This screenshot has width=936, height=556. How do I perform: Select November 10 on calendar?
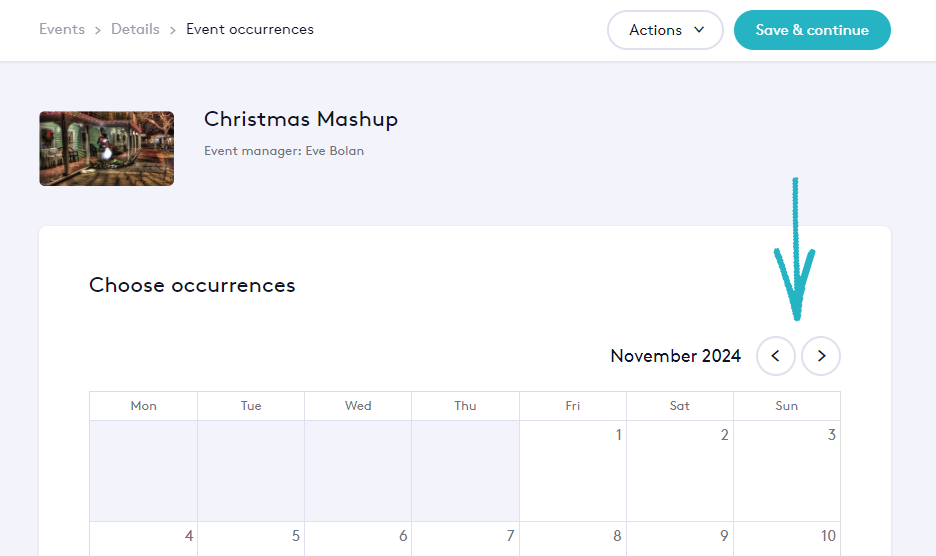pos(787,538)
